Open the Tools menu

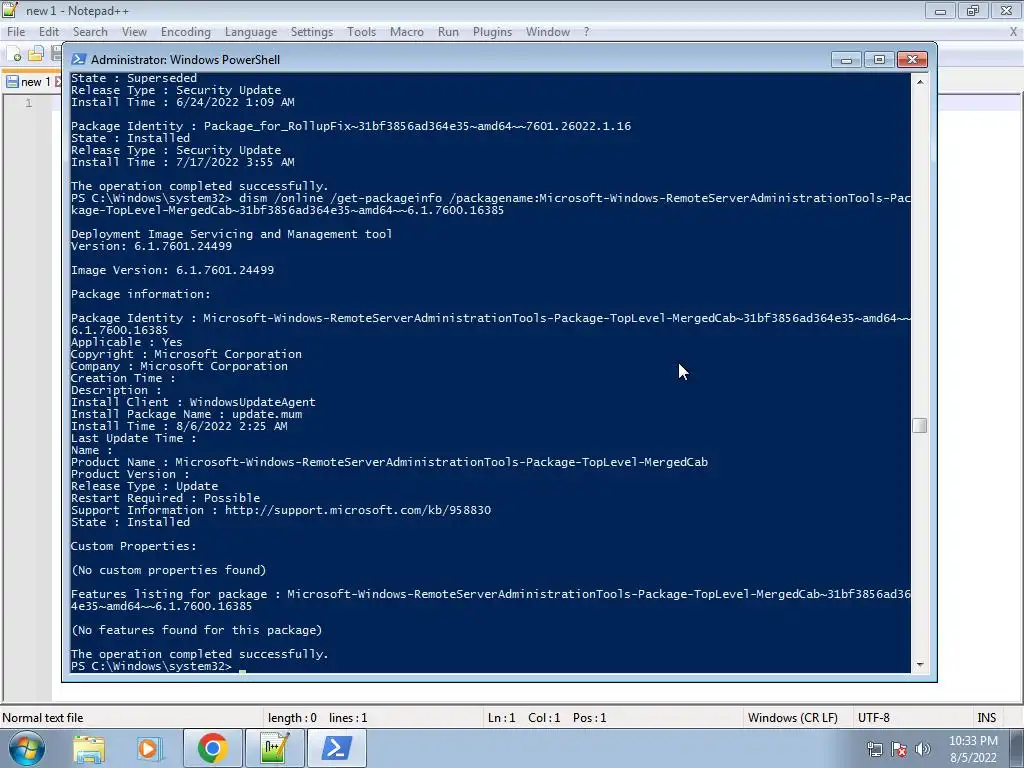tap(361, 31)
